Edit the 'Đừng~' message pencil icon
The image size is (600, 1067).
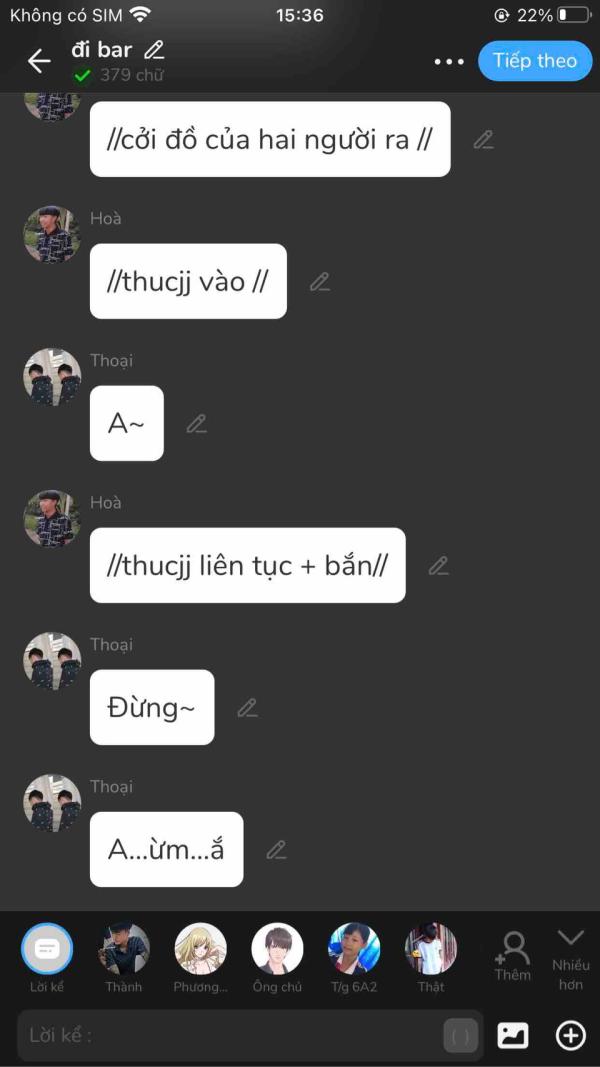(247, 708)
